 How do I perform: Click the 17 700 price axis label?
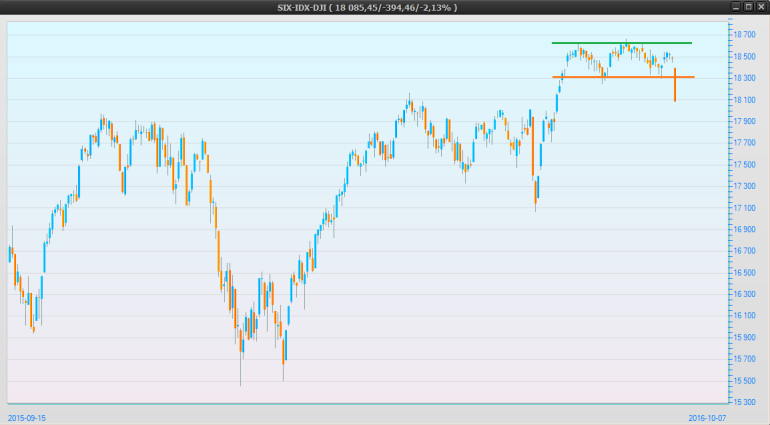click(x=744, y=143)
